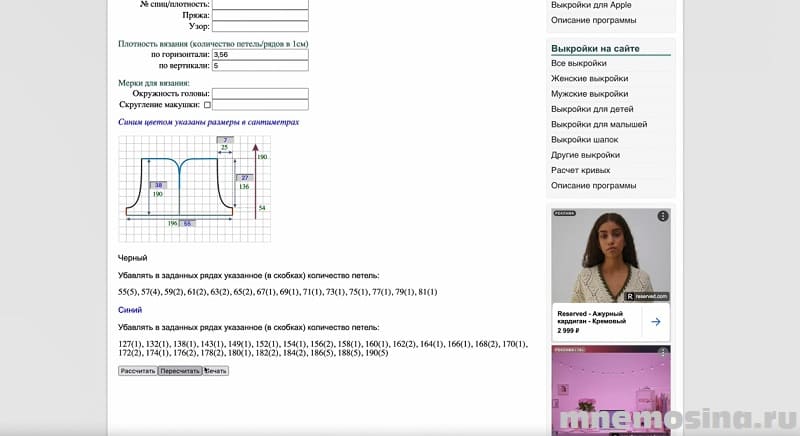Edit the по горизонтали density field 3,56
Screen dimensions: 800x436
(260, 55)
